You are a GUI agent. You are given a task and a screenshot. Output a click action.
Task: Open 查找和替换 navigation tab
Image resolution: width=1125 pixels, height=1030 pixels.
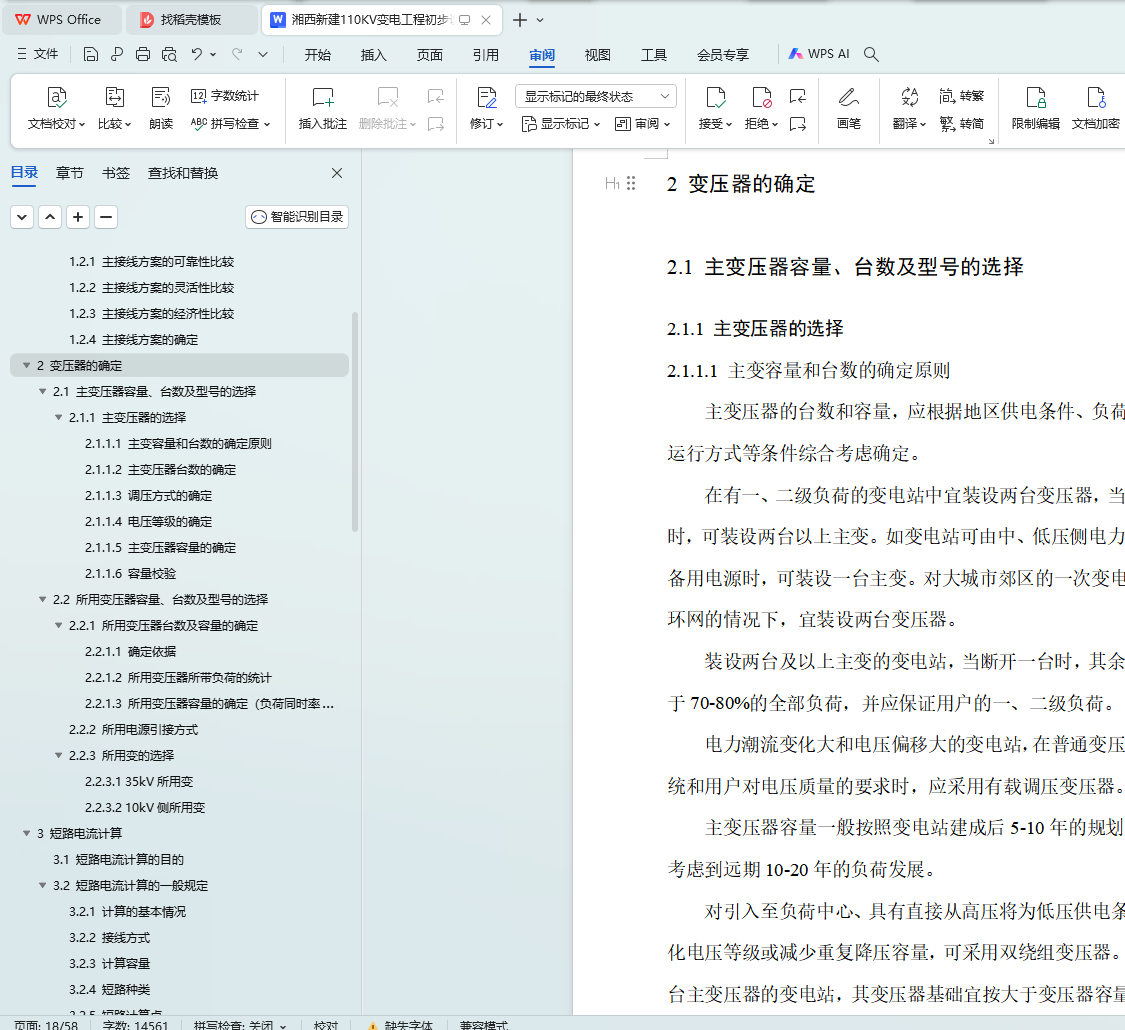tap(183, 173)
